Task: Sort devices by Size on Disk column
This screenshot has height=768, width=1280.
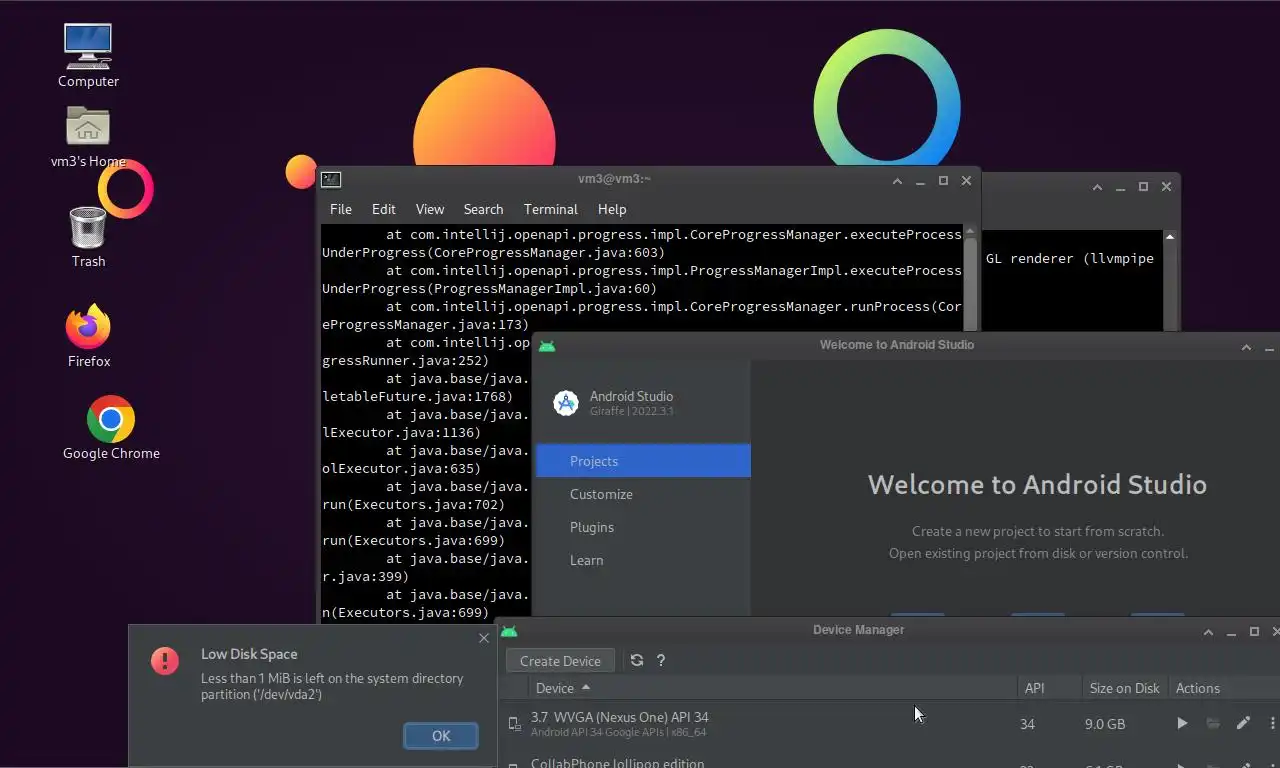Action: 1124,688
